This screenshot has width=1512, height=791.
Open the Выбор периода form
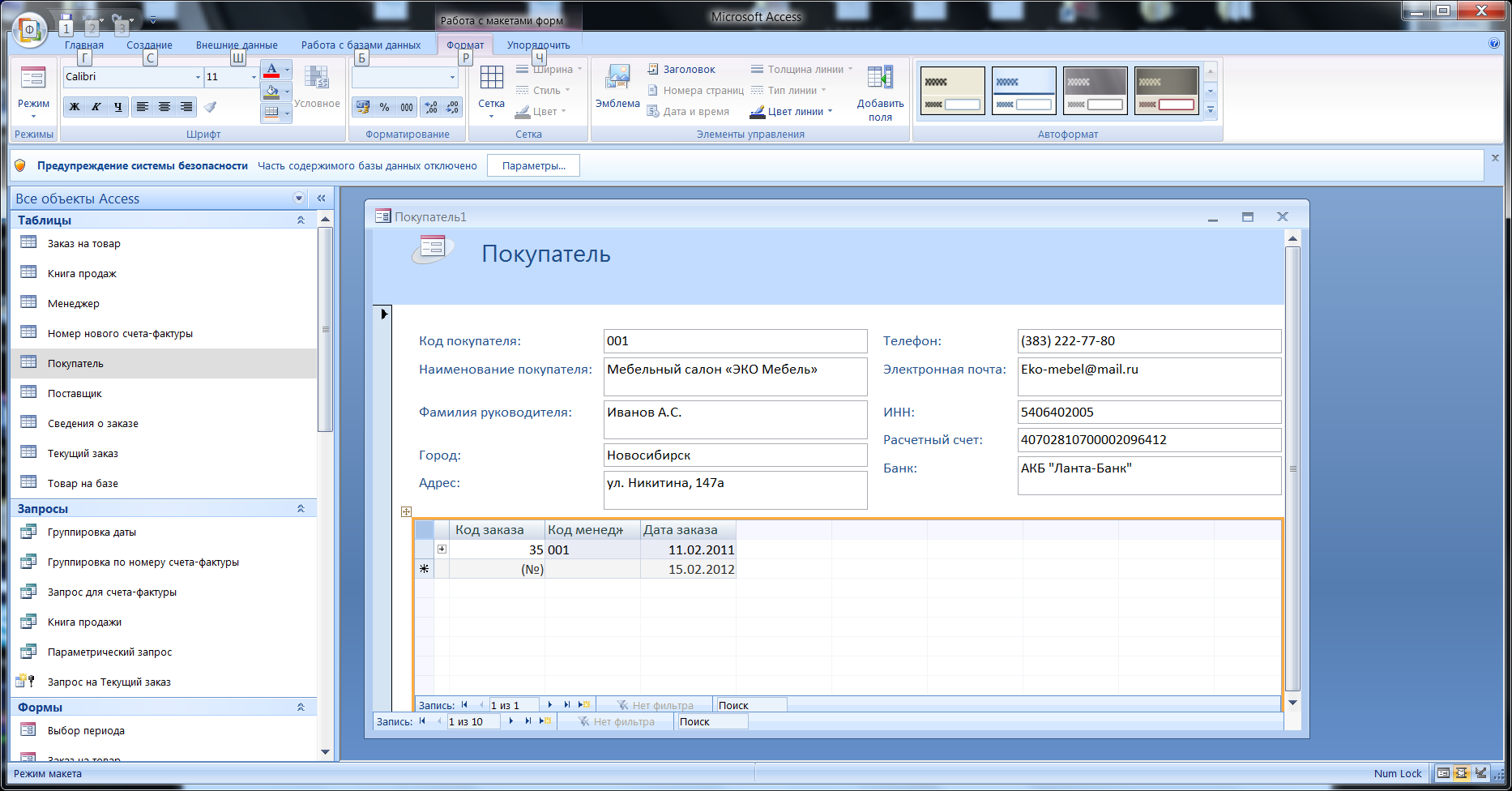(x=164, y=731)
